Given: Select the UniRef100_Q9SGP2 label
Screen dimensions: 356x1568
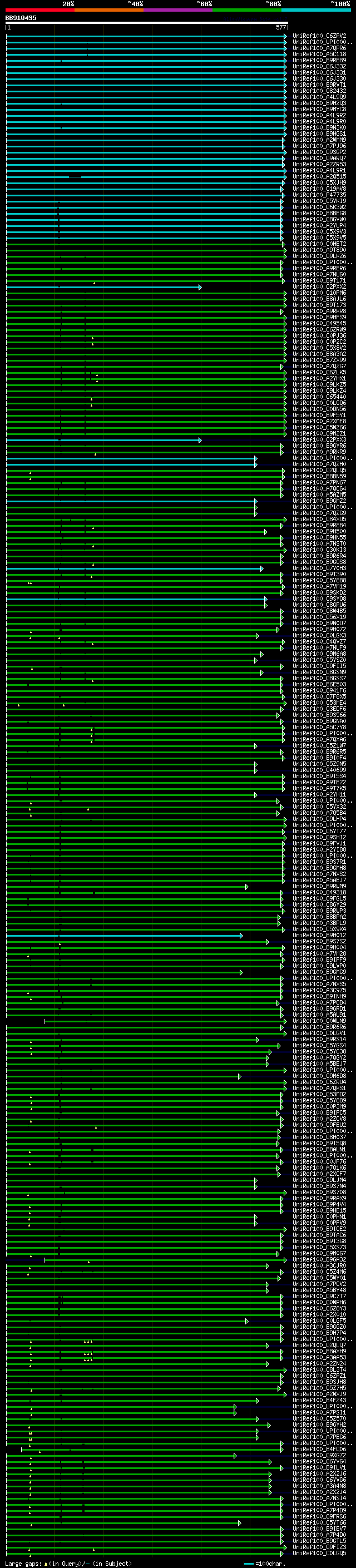Looking at the screenshot, I should (x=319, y=152).
